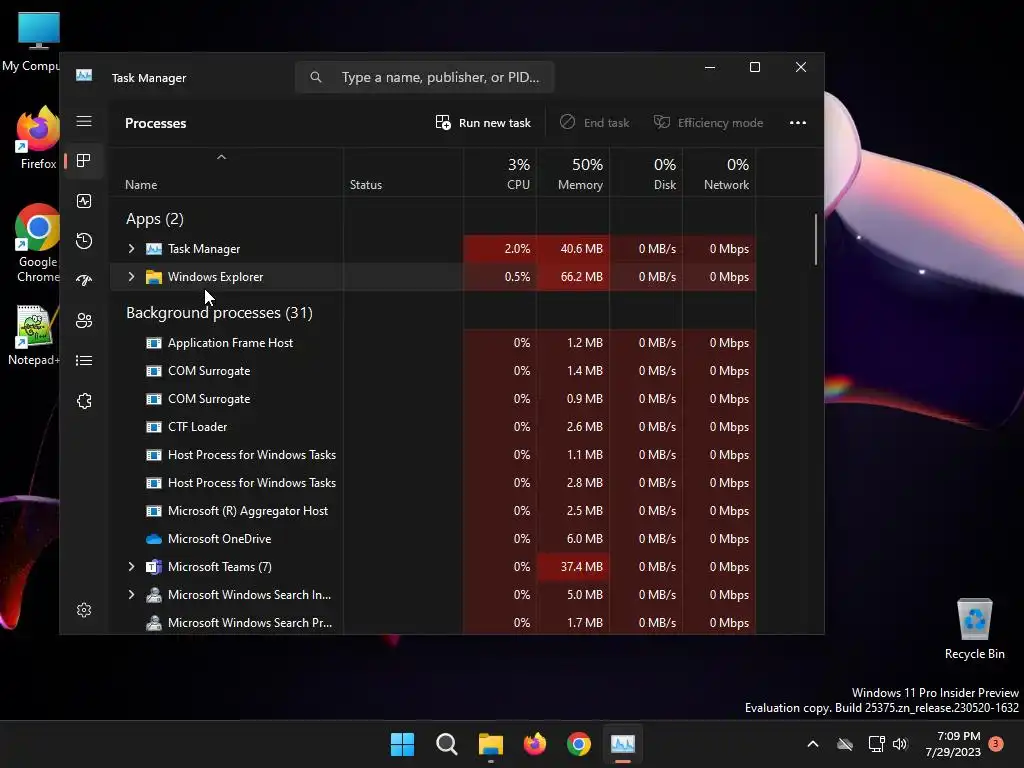Open the Startup apps sidebar icon
Image resolution: width=1024 pixels, height=768 pixels.
(84, 281)
